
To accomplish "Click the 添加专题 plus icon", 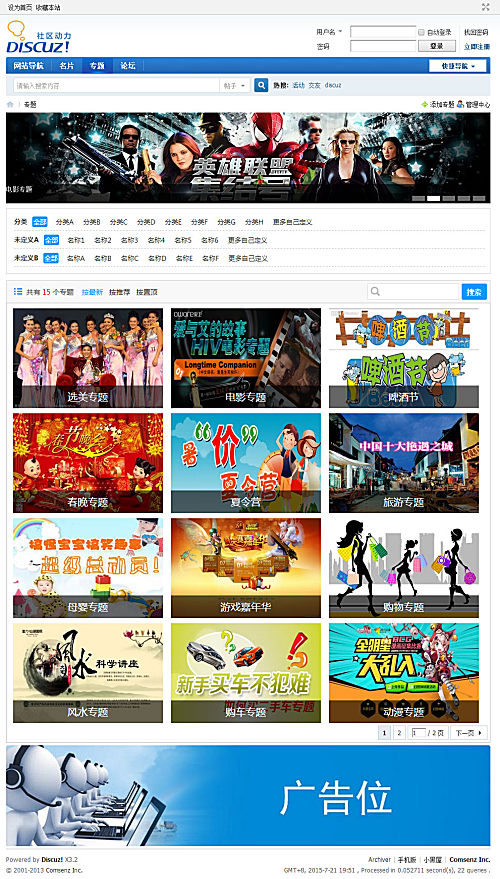I will pos(425,104).
